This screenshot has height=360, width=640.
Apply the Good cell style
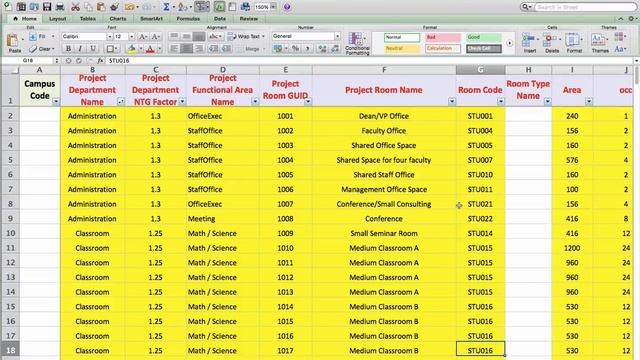[x=484, y=37]
